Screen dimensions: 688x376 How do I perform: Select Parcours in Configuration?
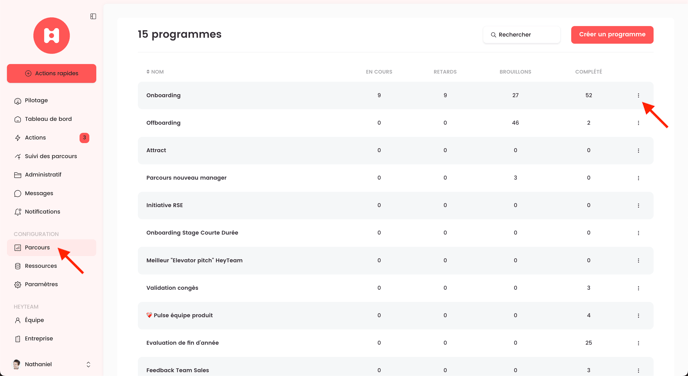(51, 247)
